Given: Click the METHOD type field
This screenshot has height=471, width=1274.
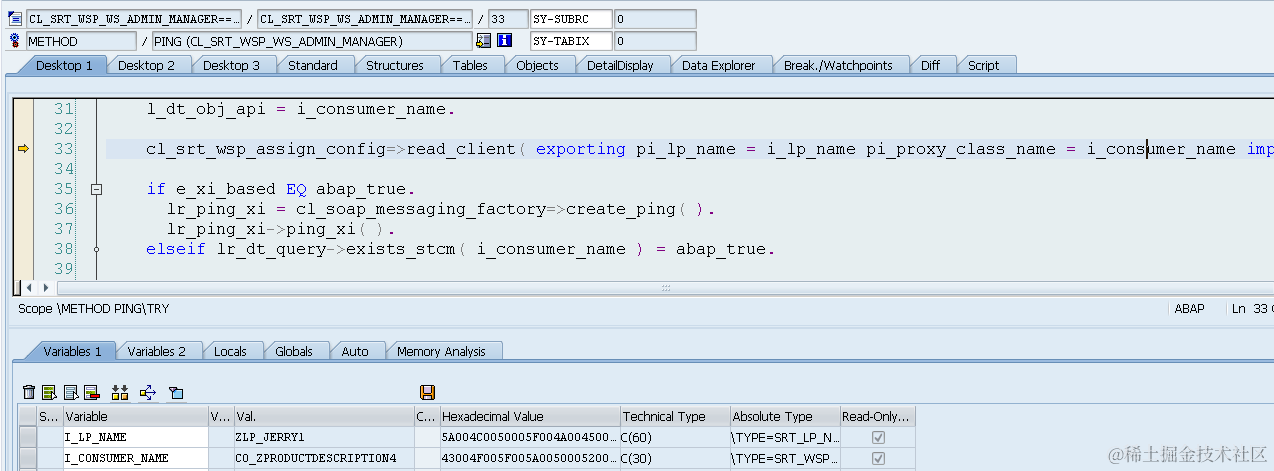Looking at the screenshot, I should coord(80,41).
